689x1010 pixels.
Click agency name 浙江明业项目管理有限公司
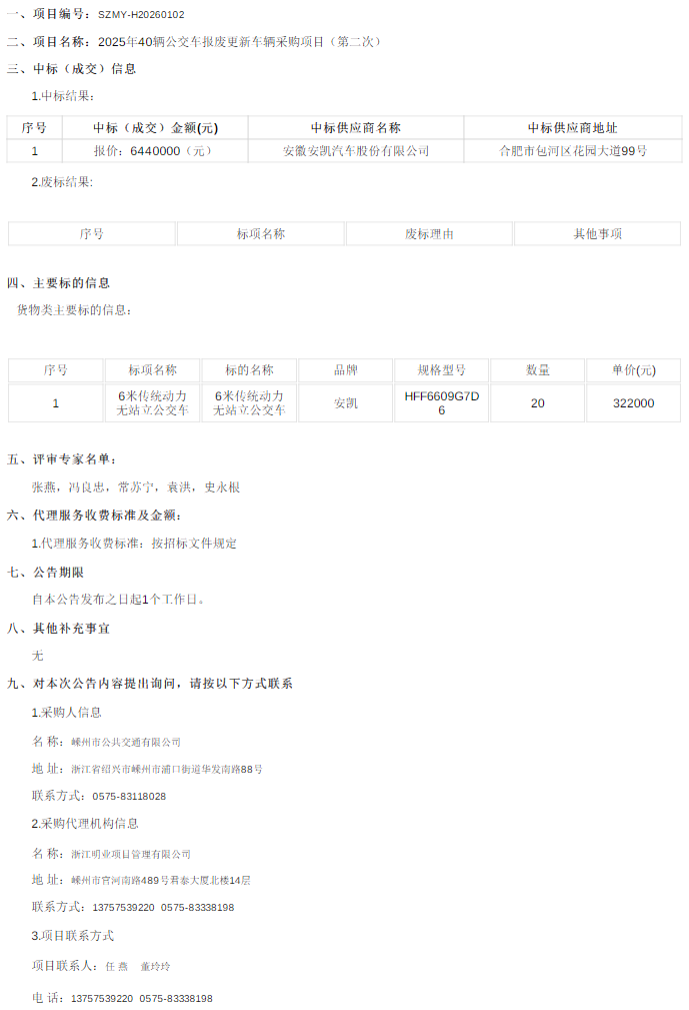coord(130,854)
